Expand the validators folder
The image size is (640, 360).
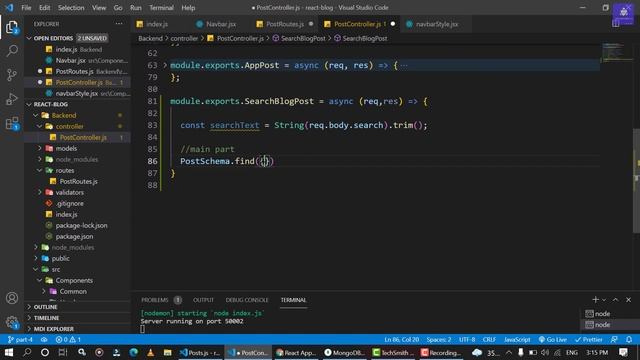pyautogui.click(x=40, y=192)
